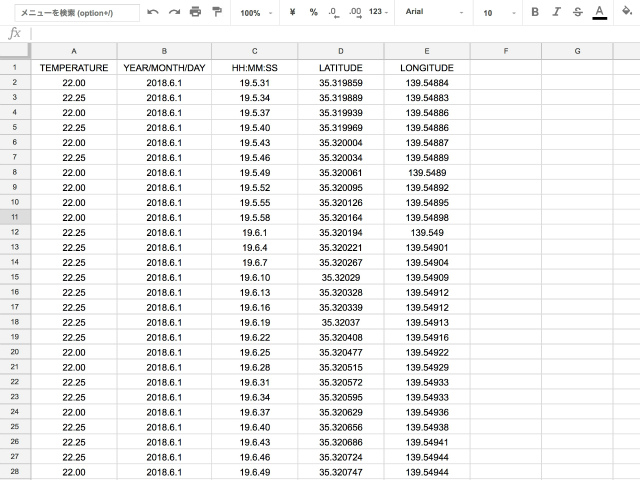Click cell with latitude 35.319859
640x480 pixels.
coord(341,82)
